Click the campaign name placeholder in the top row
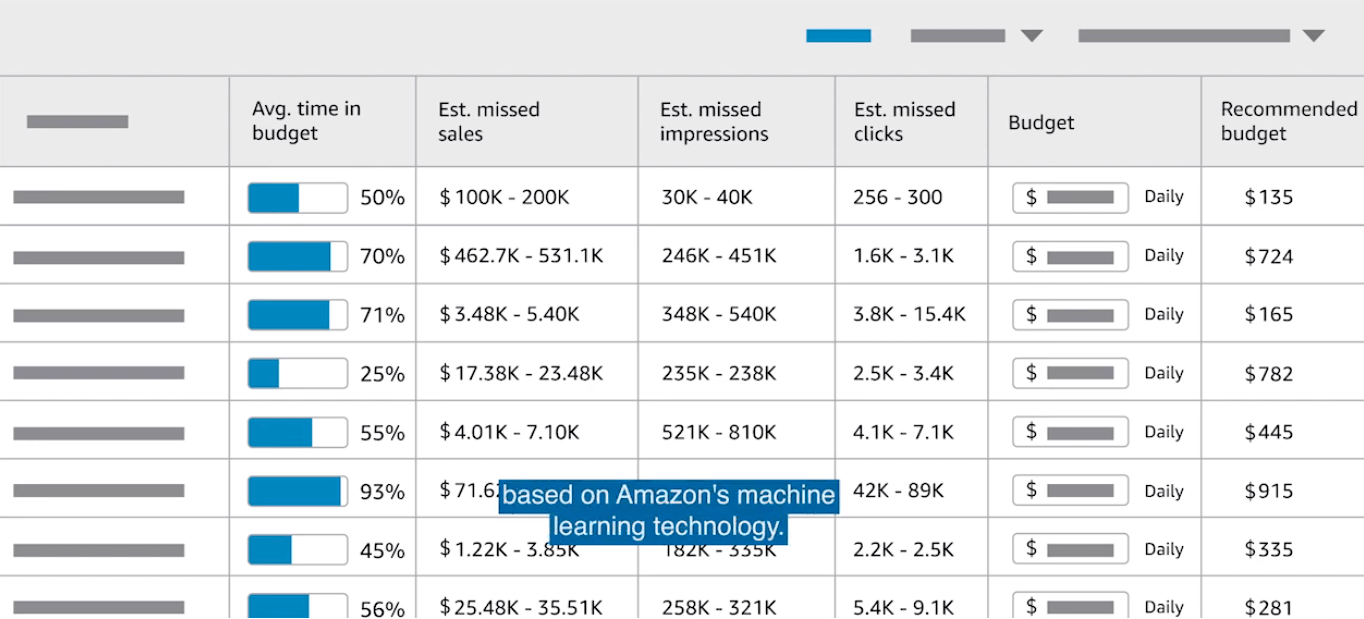This screenshot has height=619, width=1364. (97, 197)
